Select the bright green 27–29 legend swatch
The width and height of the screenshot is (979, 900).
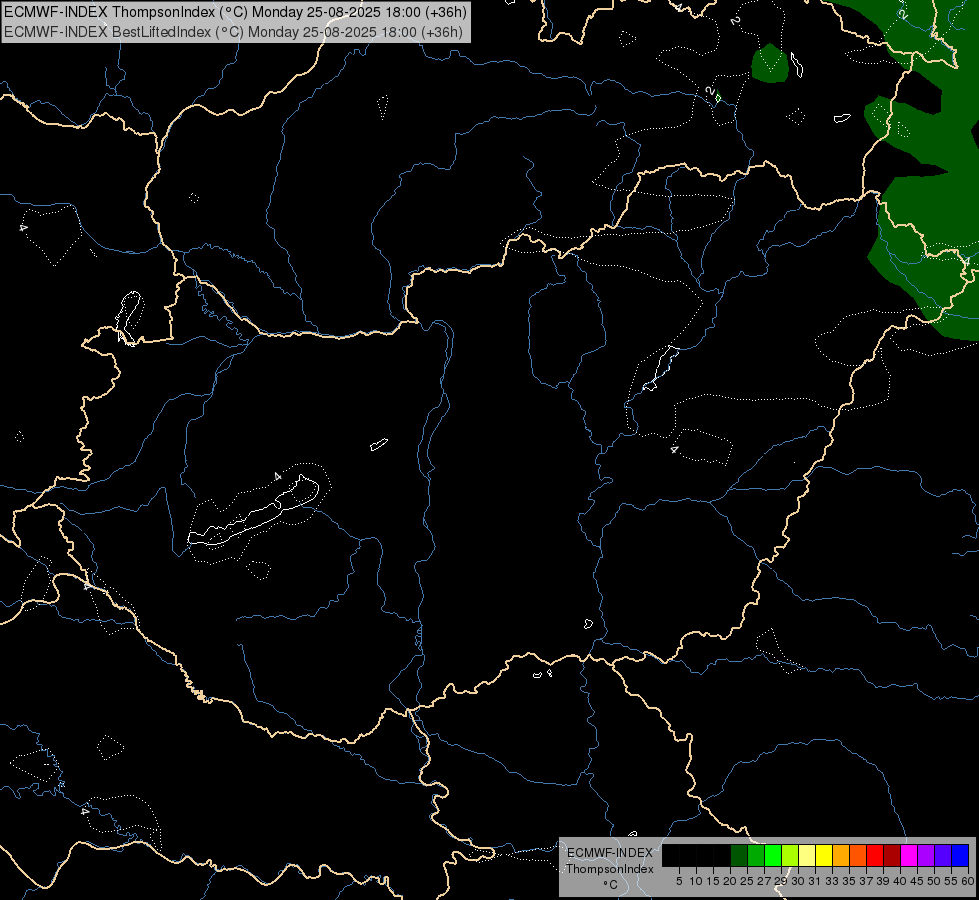pos(773,855)
